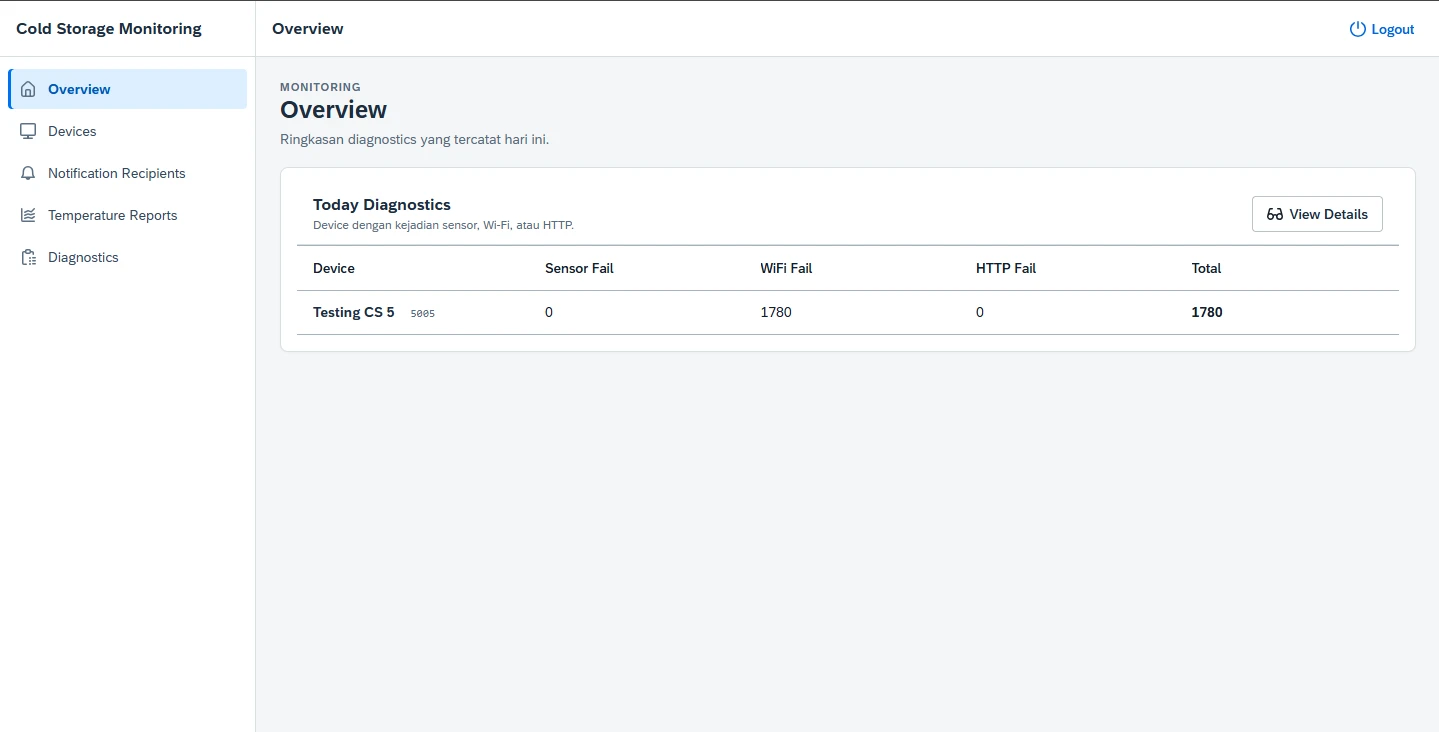
Task: Click the Today Diagnostics card title
Action: 382,204
